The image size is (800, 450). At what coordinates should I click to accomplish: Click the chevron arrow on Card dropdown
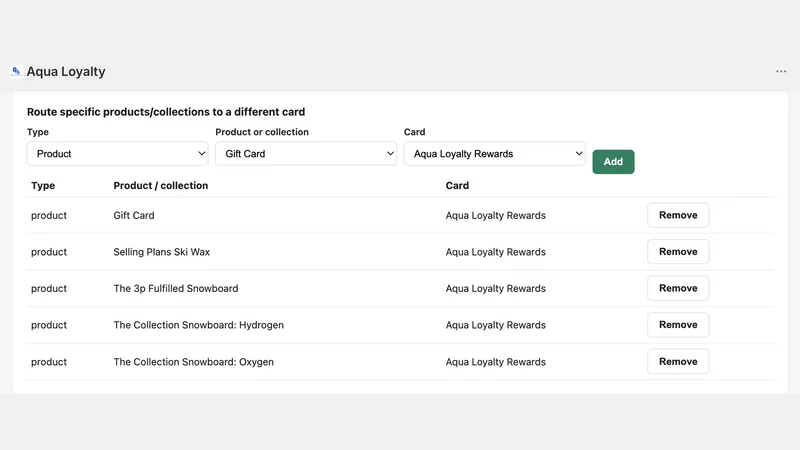coord(579,154)
